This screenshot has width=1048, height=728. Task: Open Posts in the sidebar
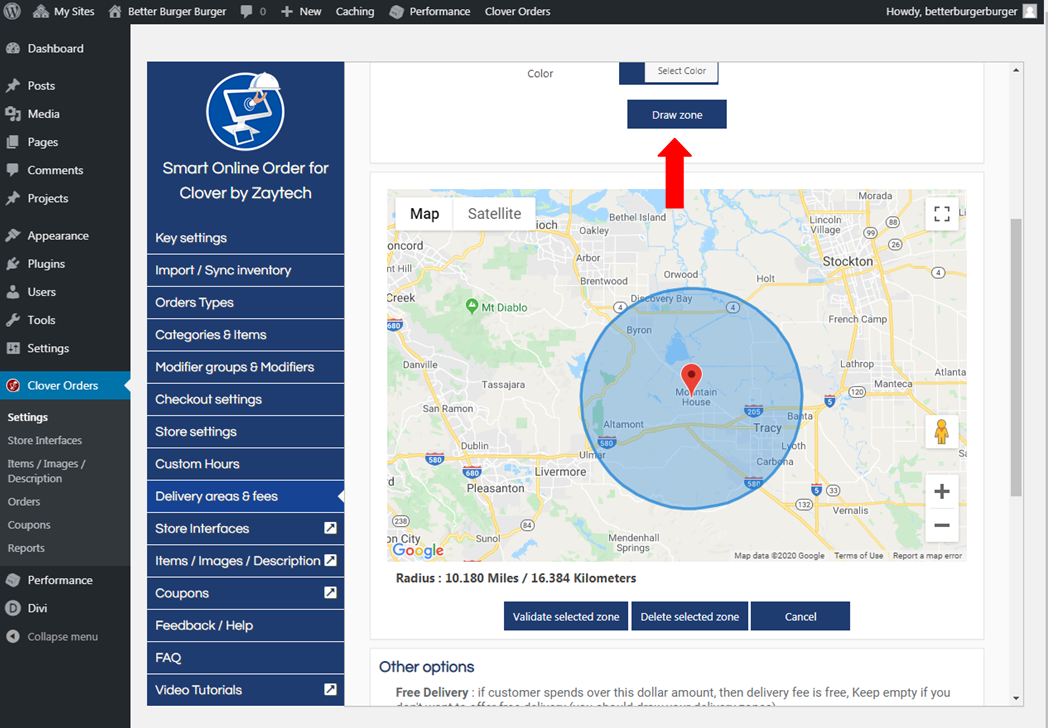coord(66,86)
